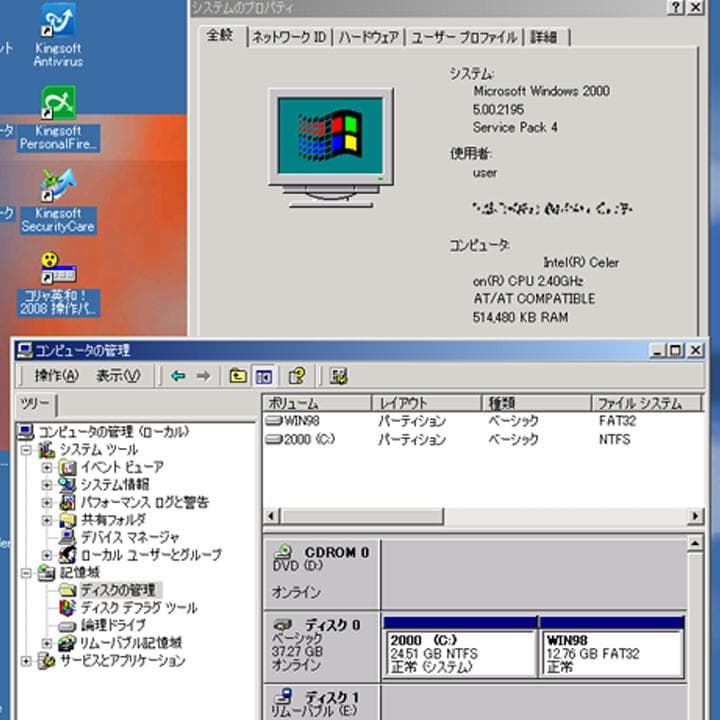Switch to ハードウェア tab
Viewport: 720px width, 720px height.
tap(368, 37)
